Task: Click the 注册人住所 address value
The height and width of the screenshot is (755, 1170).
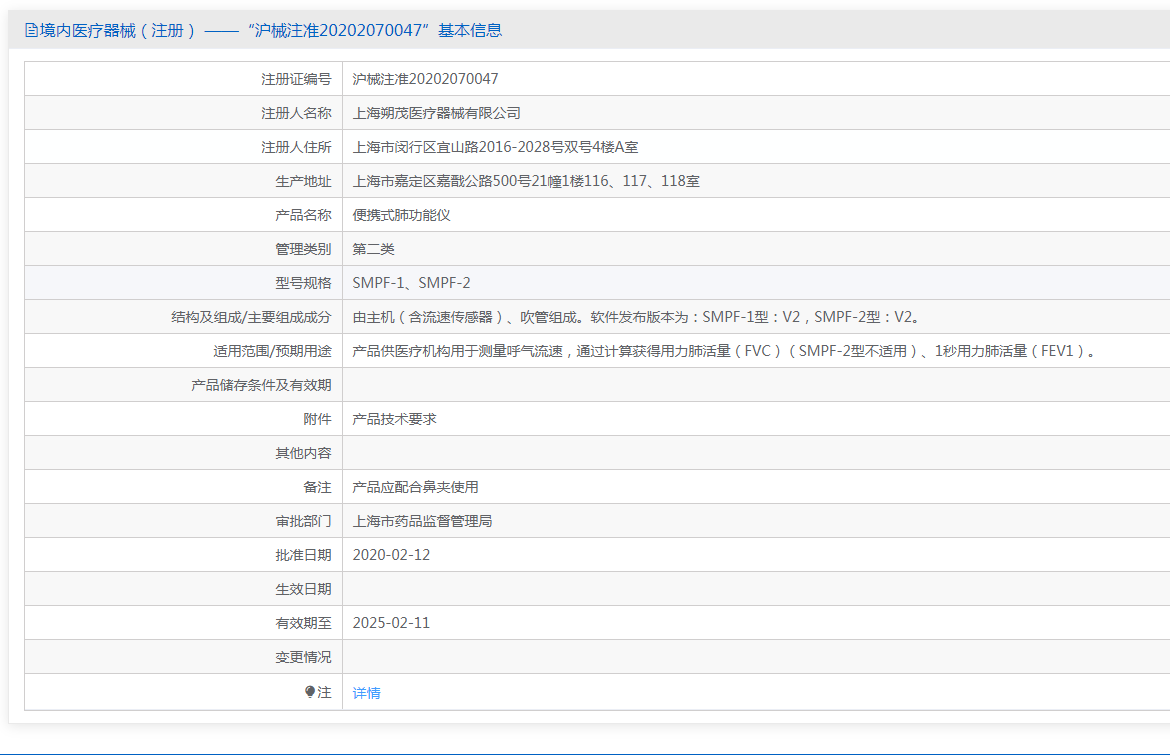Action: pyautogui.click(x=495, y=147)
